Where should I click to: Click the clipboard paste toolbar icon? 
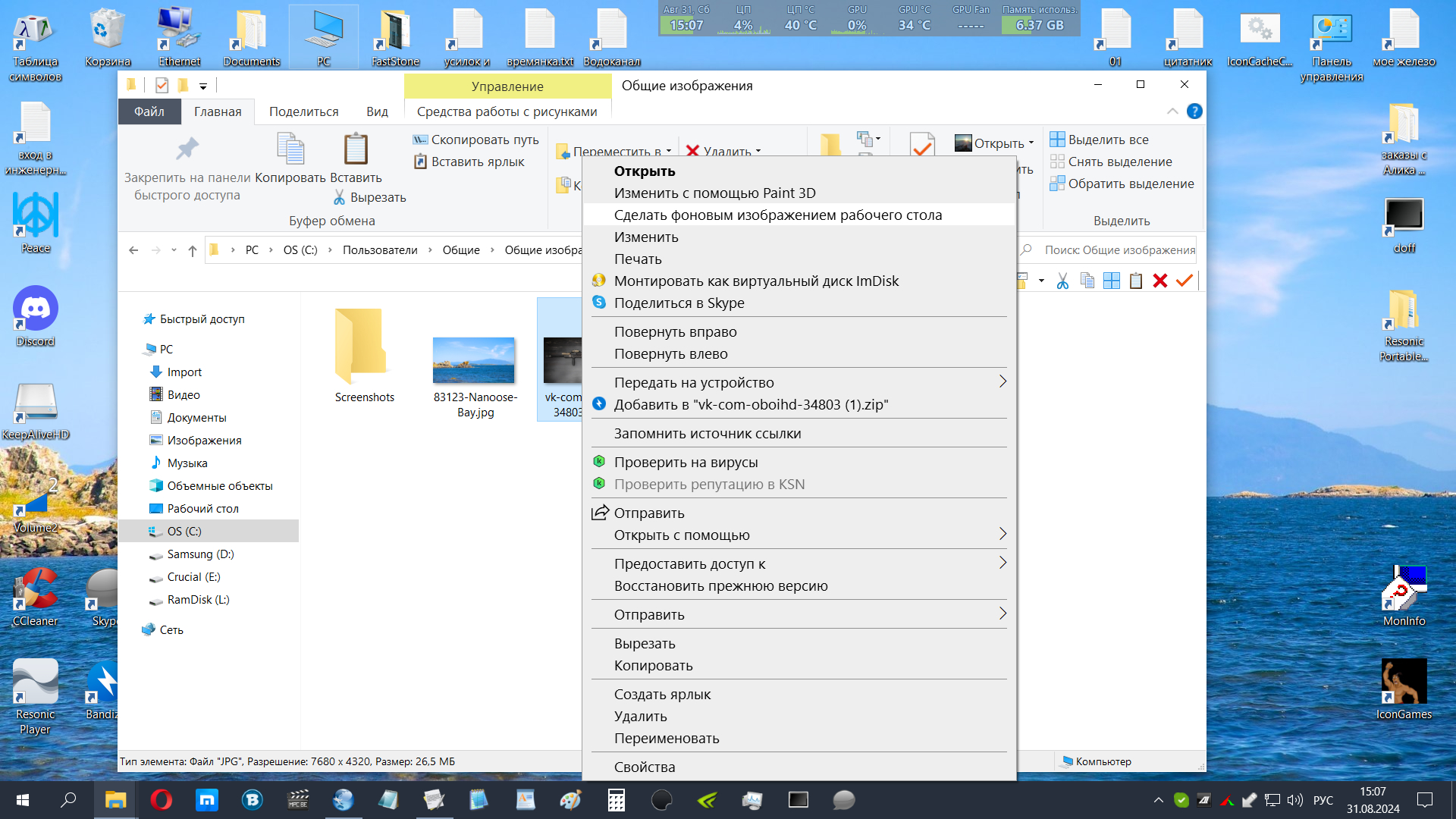point(1135,281)
